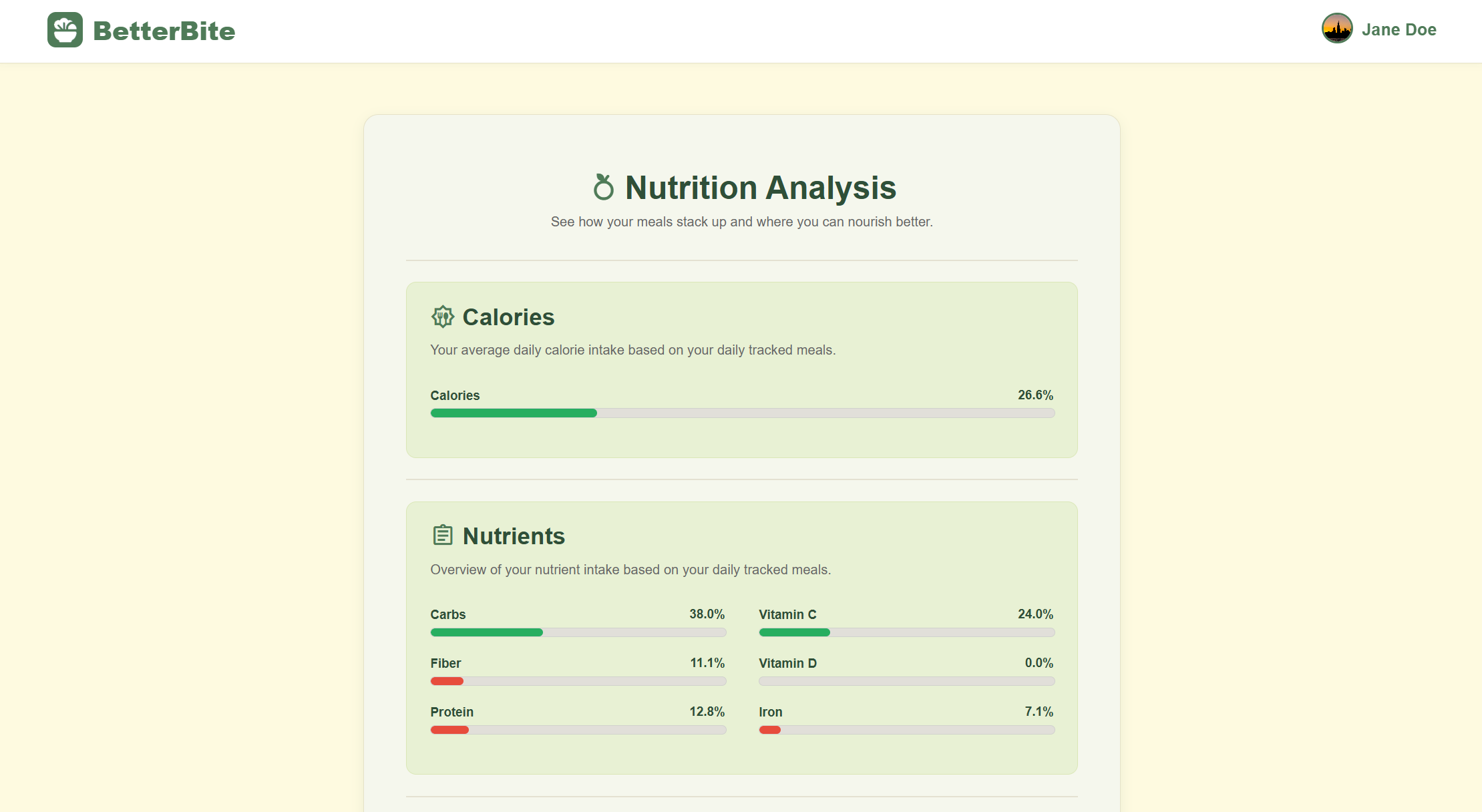Click the Vitamin C 24.0% progress bar
Viewport: 1482px width, 812px height.
906,632
